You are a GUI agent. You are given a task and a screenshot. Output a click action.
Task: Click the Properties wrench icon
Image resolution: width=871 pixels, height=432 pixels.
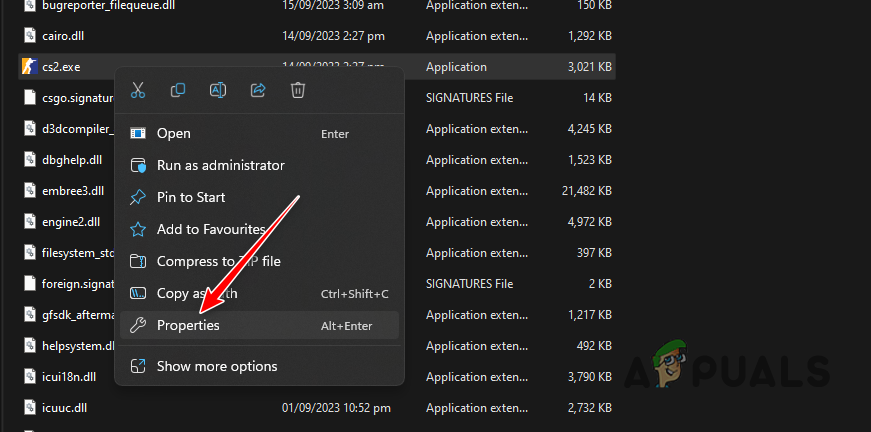(x=137, y=325)
